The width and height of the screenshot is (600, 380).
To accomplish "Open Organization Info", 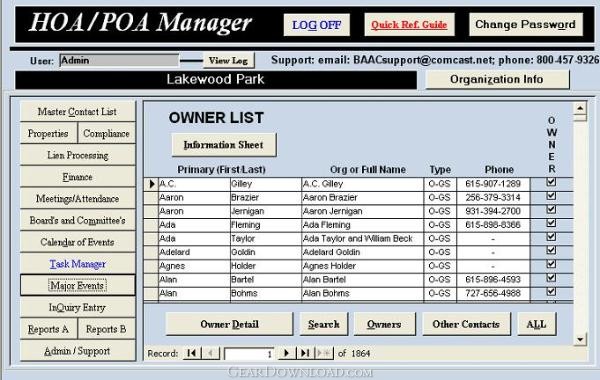I will tap(497, 79).
